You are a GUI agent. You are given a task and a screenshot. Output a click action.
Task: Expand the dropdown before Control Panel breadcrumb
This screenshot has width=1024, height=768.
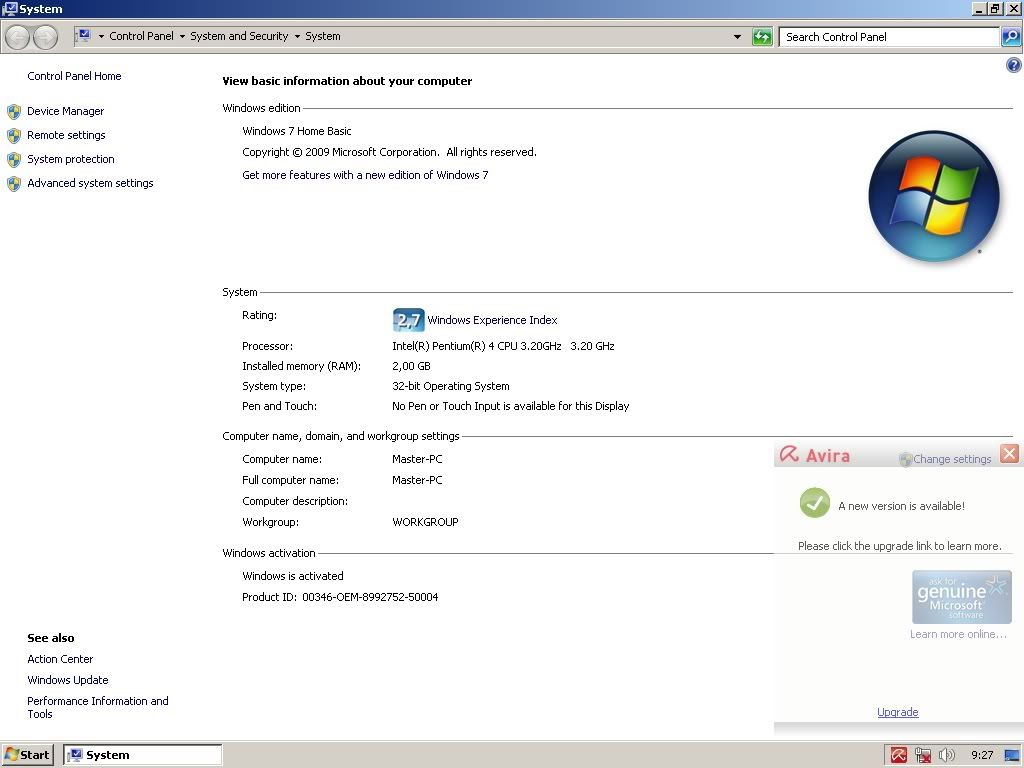(x=101, y=37)
